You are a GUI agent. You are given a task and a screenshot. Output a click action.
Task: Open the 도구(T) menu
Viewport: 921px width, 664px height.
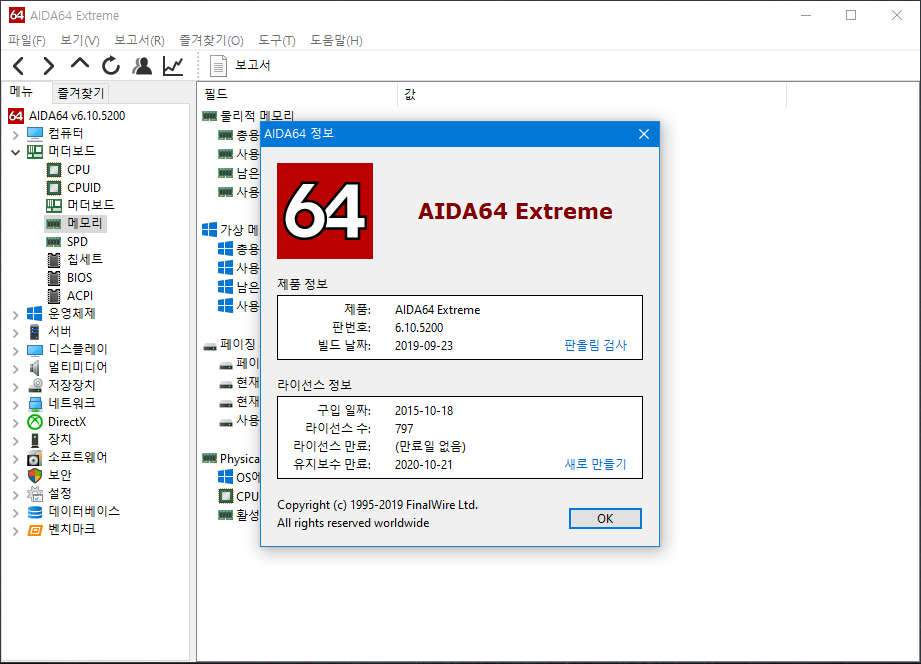click(x=277, y=41)
